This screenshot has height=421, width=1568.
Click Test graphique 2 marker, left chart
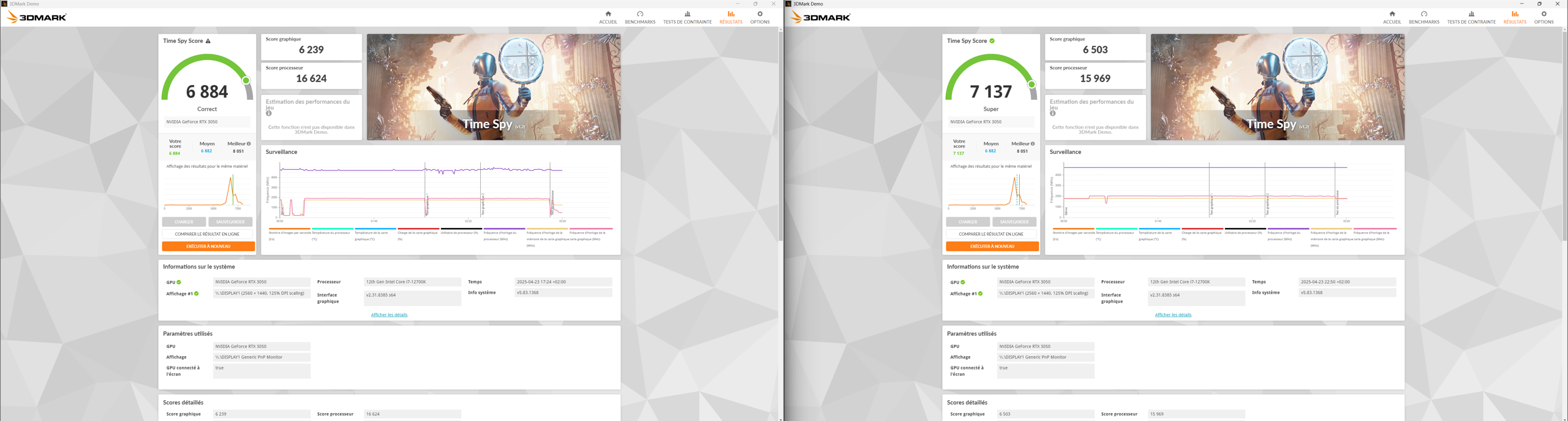pos(483,204)
